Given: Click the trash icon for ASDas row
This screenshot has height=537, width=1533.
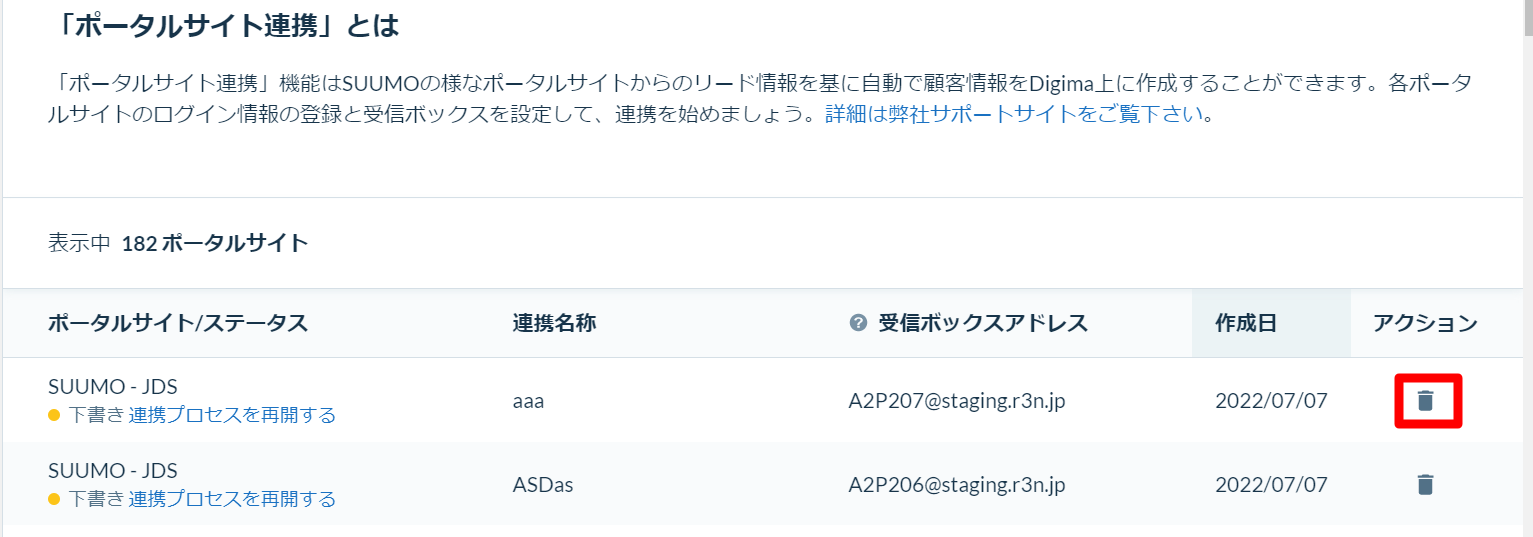Looking at the screenshot, I should [1425, 485].
